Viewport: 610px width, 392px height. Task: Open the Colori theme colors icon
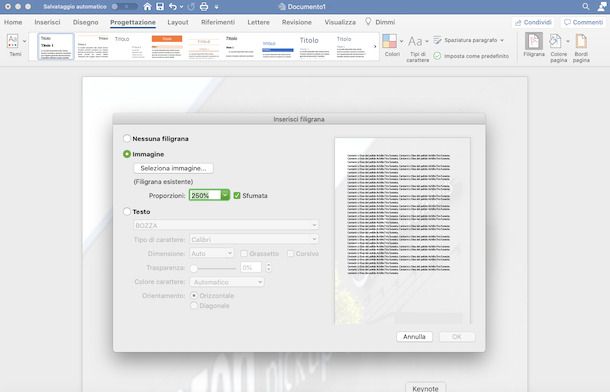(389, 41)
